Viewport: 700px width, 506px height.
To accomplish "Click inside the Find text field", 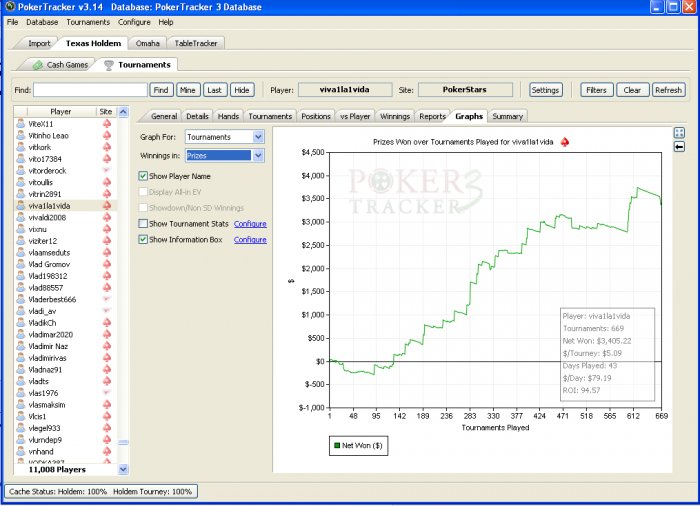I will pos(90,90).
